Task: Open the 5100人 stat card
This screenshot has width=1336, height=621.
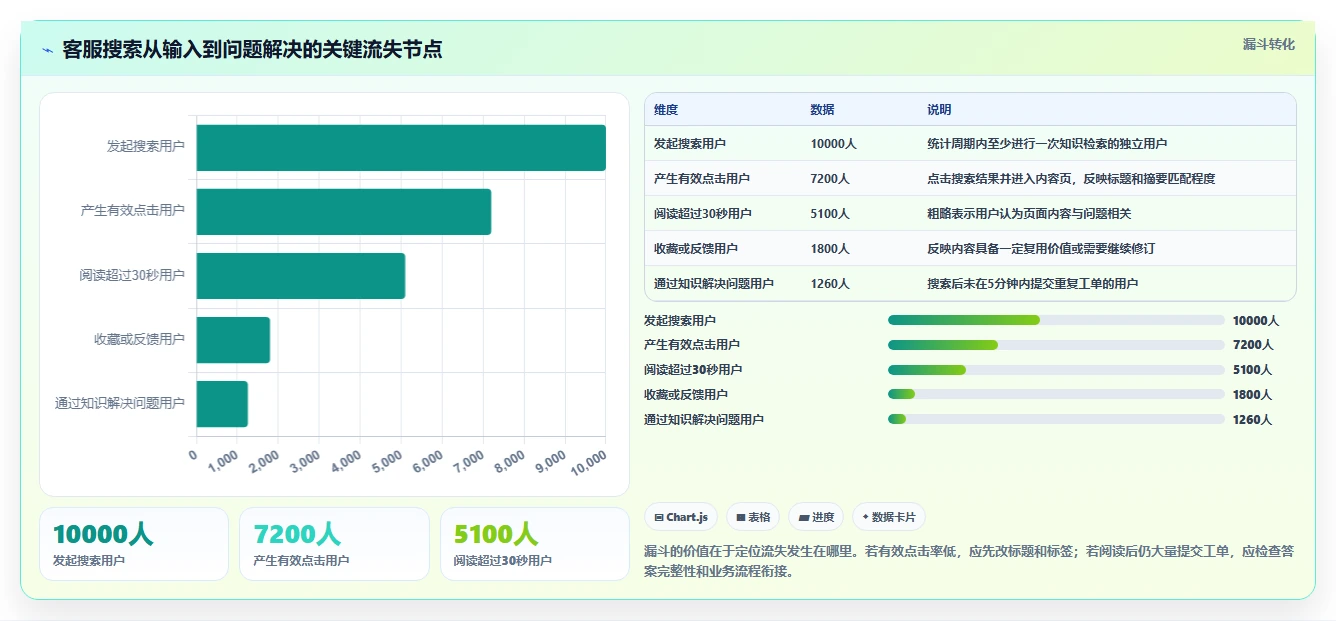Action: [535, 544]
